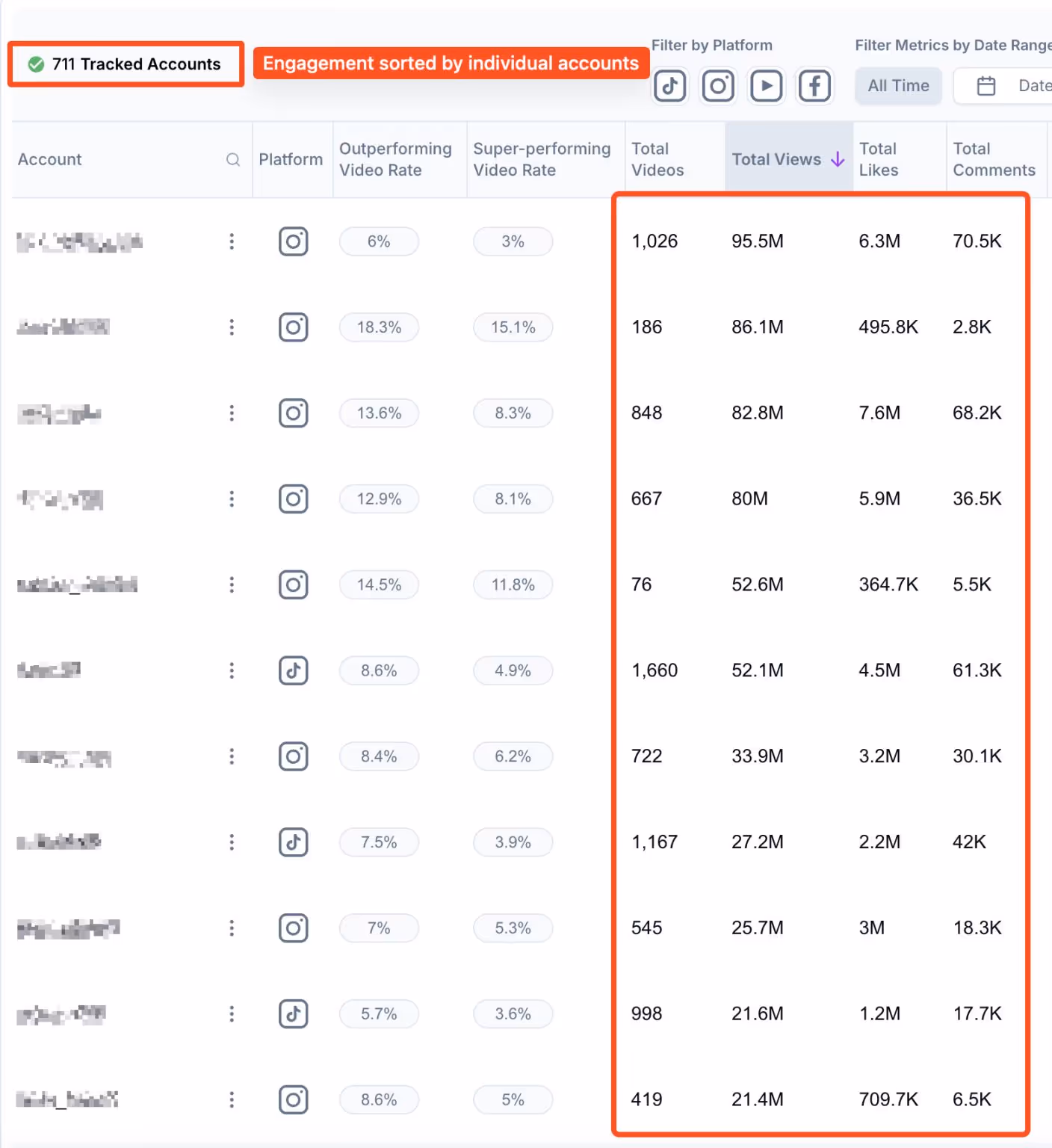Viewport: 1052px width, 1148px height.
Task: Click the 42K total comments value
Action: pos(969,842)
